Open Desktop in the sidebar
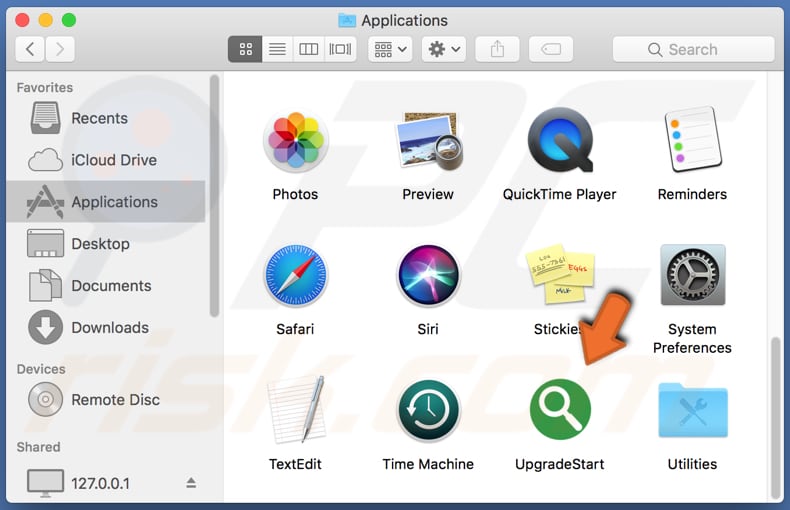The width and height of the screenshot is (790, 510). click(x=106, y=243)
